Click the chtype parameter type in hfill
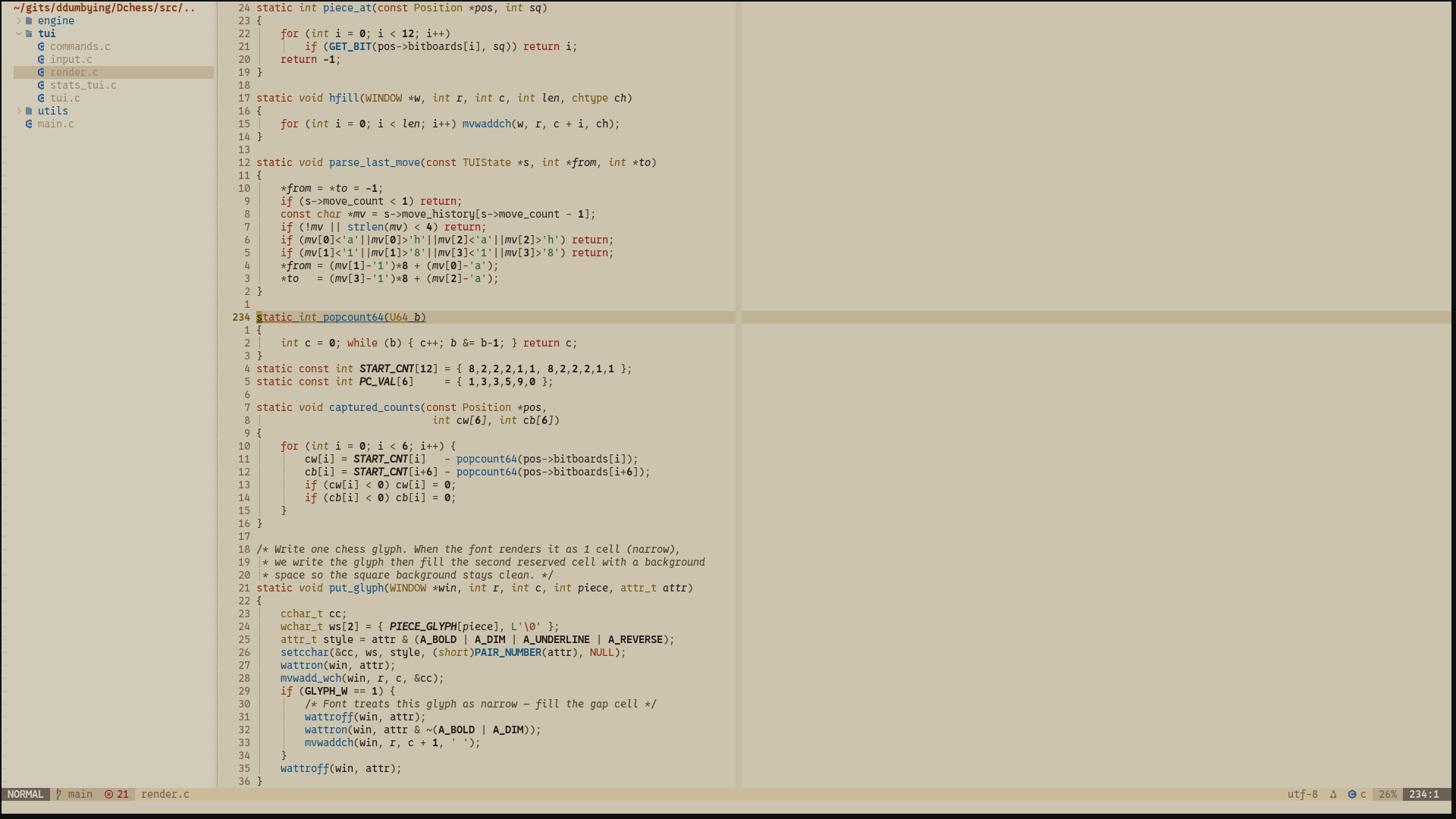 point(590,98)
